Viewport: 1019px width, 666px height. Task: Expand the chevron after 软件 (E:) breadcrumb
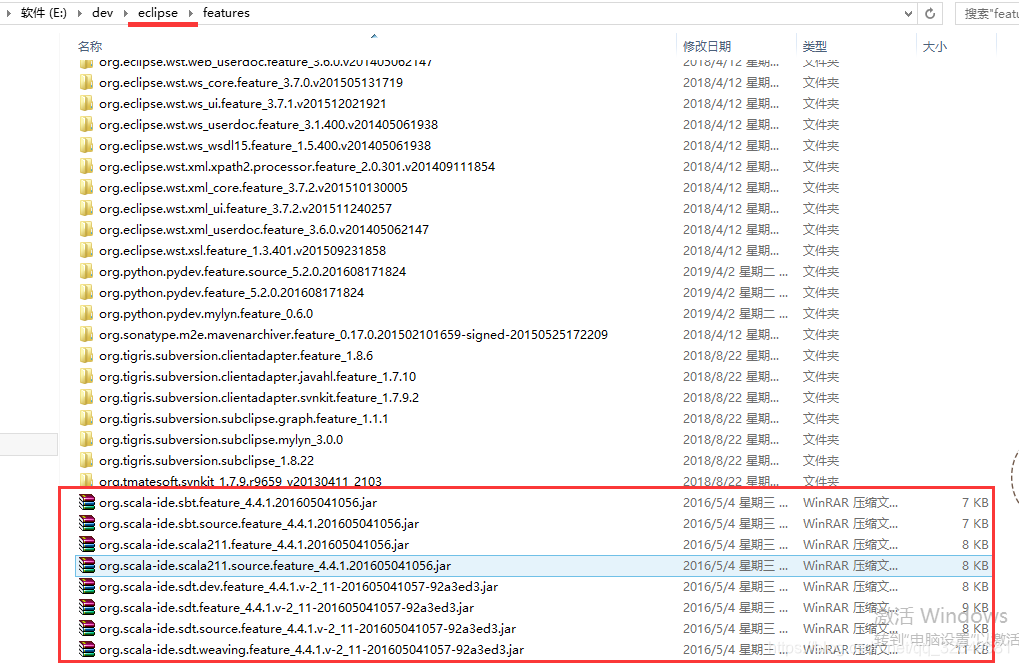pos(79,13)
